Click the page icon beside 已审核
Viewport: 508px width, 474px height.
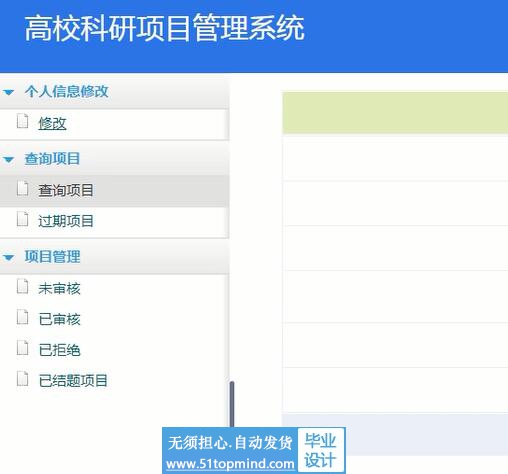coord(22,317)
